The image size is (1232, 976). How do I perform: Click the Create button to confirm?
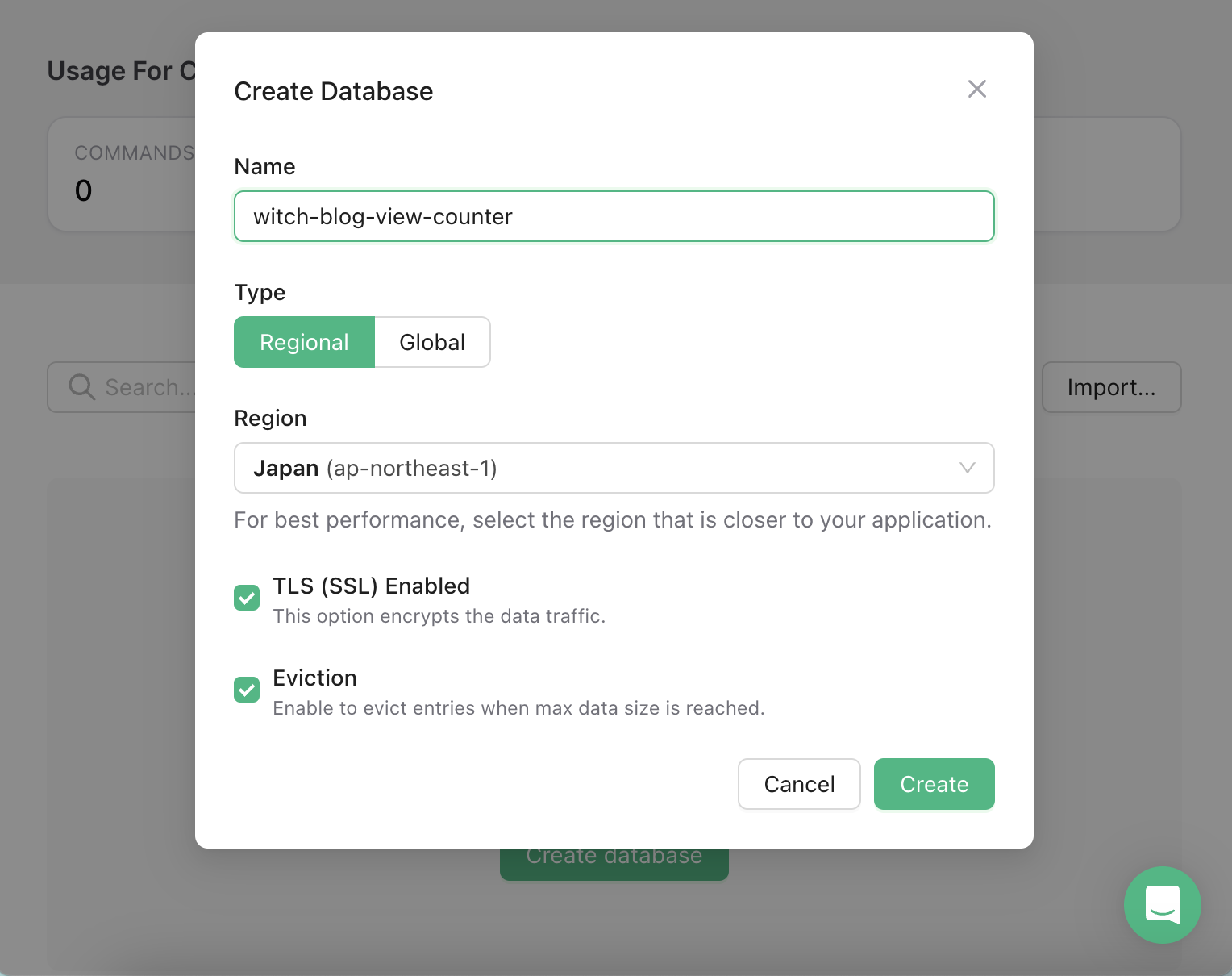pyautogui.click(x=934, y=784)
